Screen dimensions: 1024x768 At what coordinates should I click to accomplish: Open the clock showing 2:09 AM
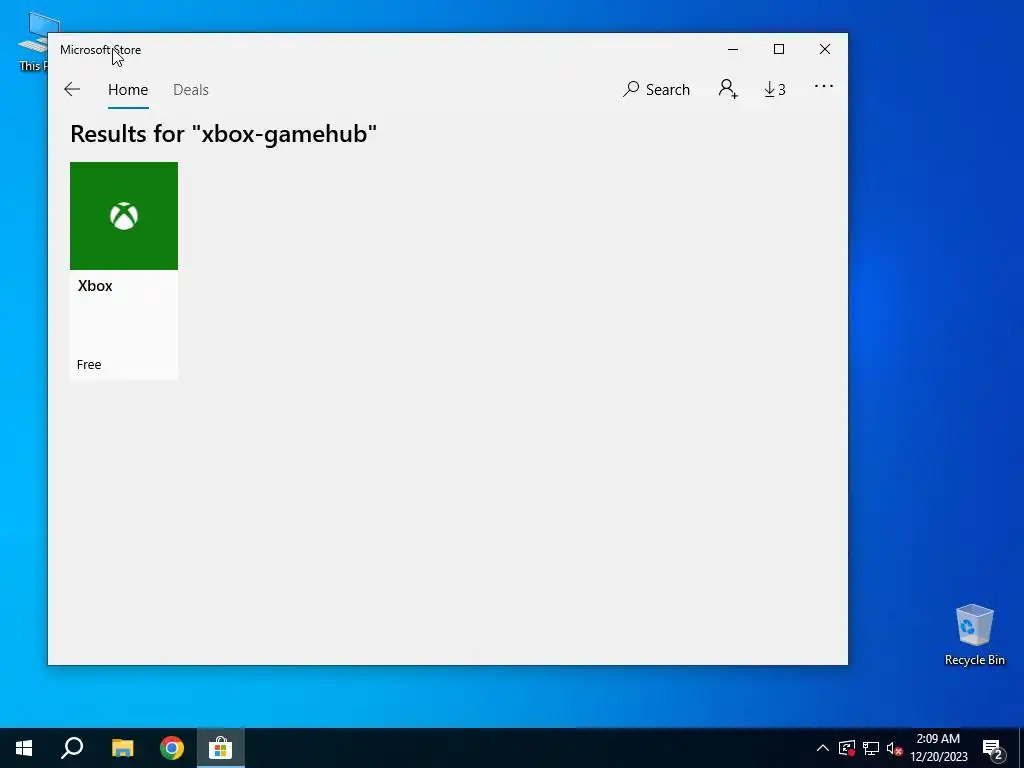[x=938, y=748]
